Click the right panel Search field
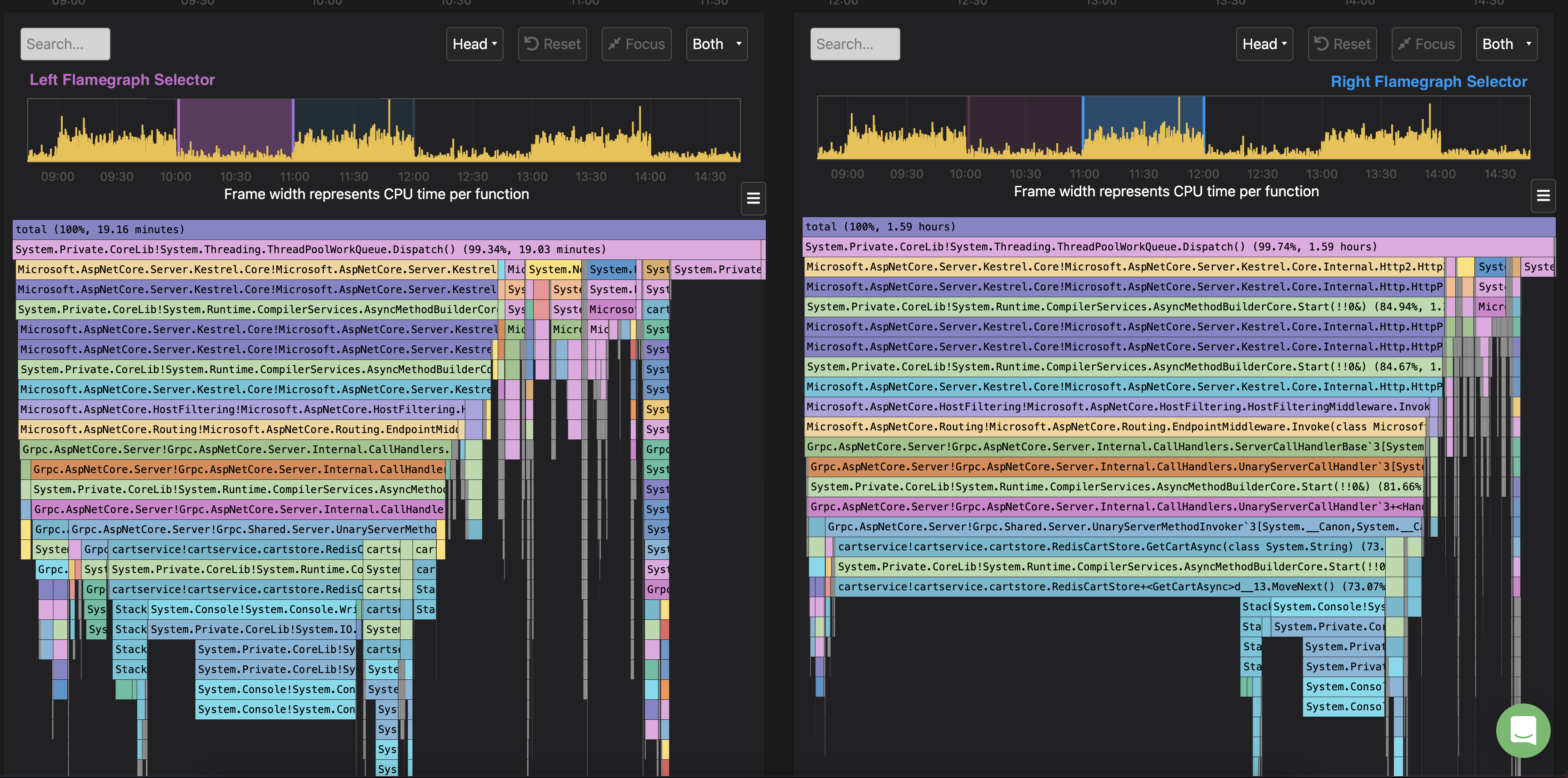Screen dimensions: 1568x778 854,43
